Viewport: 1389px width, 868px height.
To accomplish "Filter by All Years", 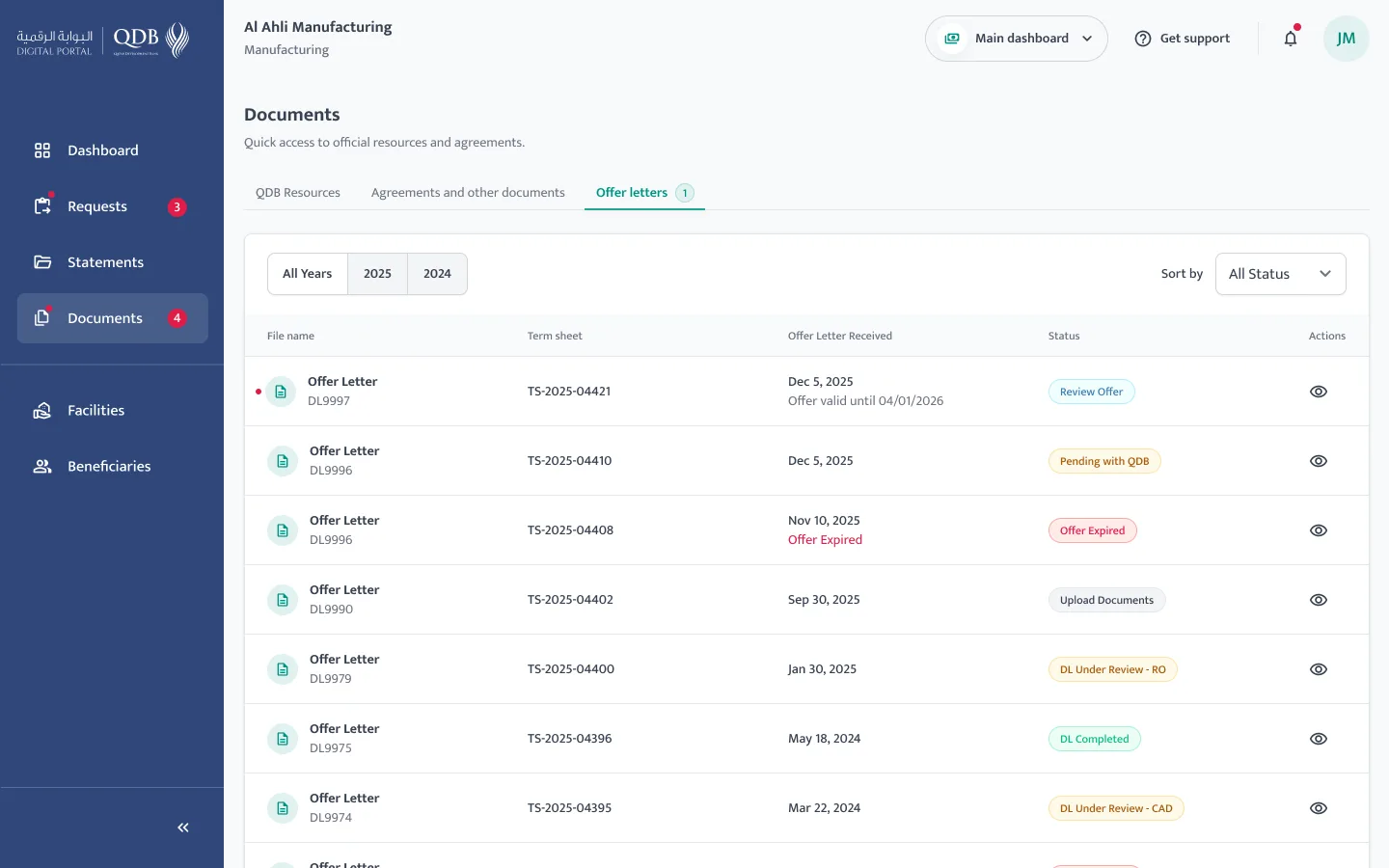I will point(308,274).
